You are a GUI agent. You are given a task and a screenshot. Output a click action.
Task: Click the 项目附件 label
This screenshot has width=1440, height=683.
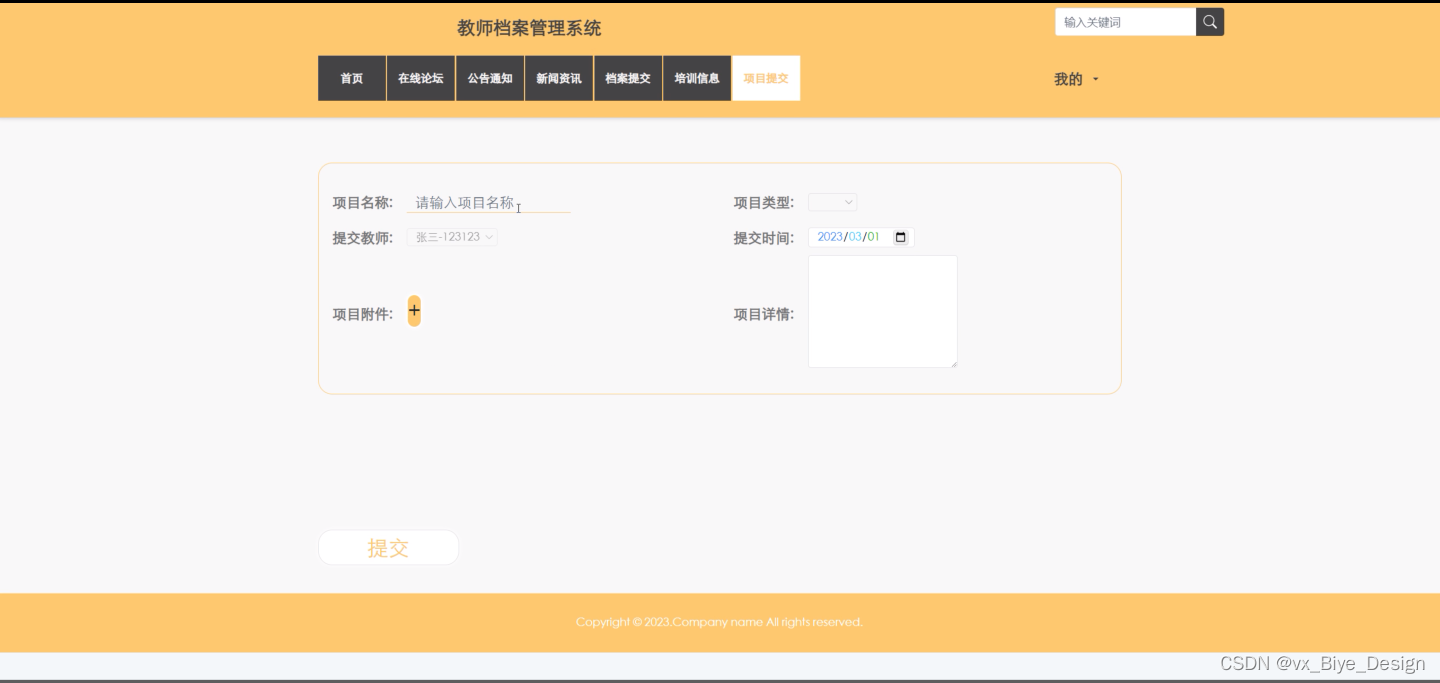tap(363, 314)
